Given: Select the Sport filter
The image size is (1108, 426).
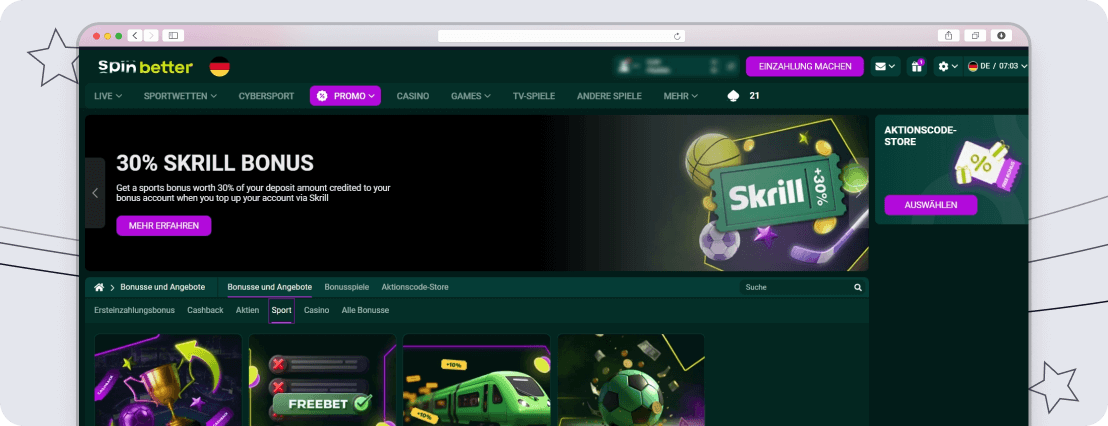Looking at the screenshot, I should pos(281,310).
